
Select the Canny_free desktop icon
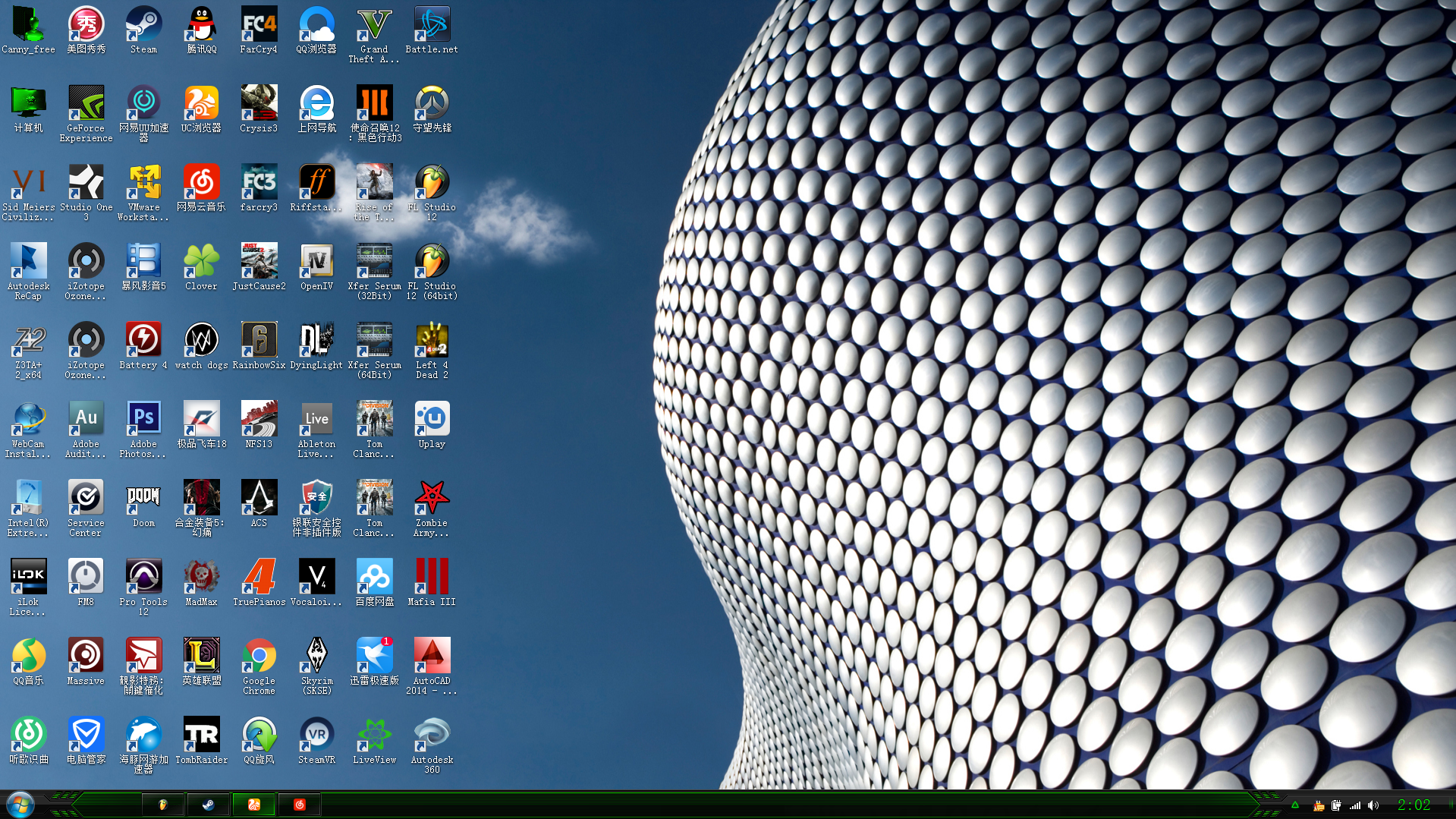pyautogui.click(x=28, y=30)
